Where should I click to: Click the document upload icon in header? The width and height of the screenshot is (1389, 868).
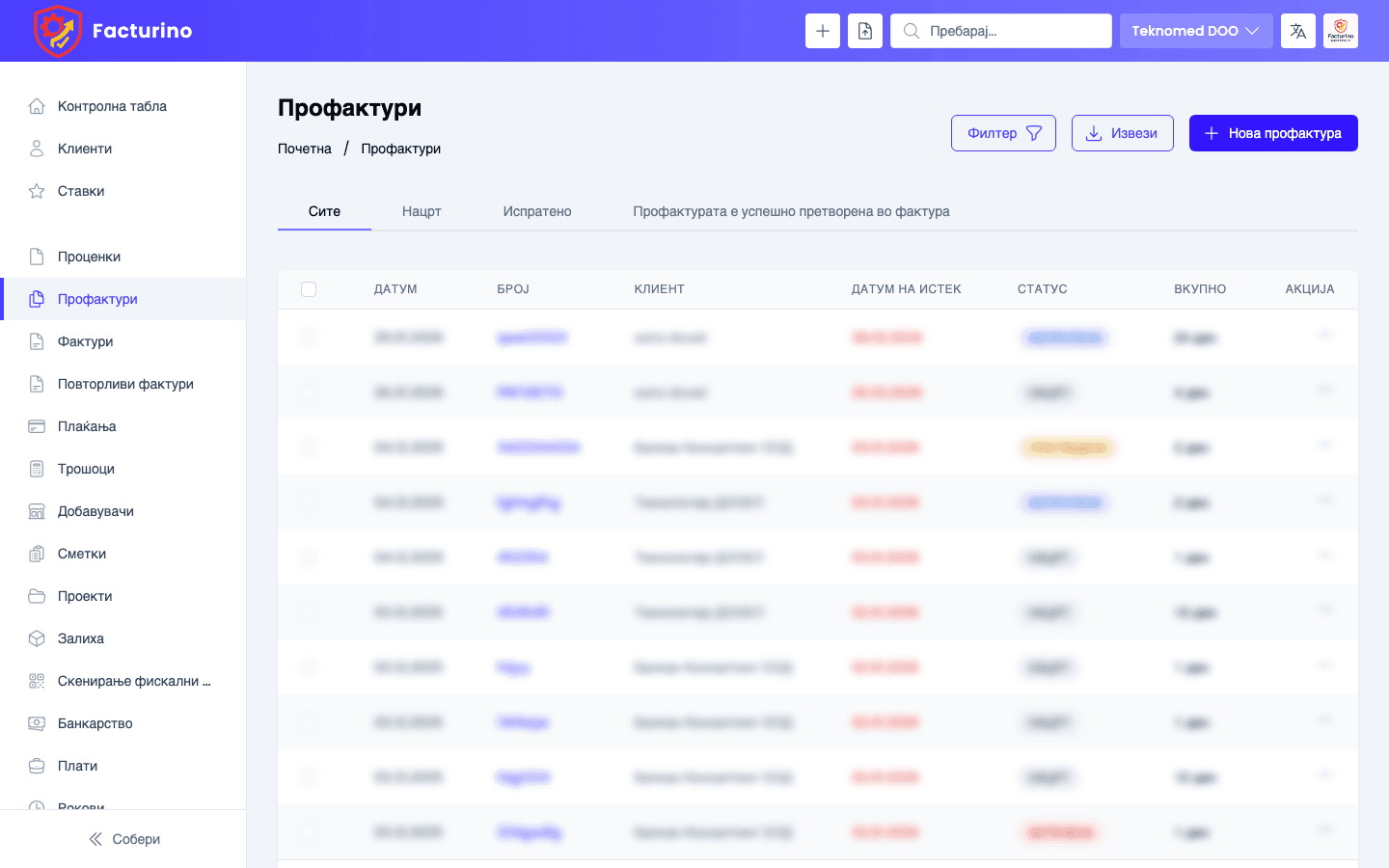(864, 31)
